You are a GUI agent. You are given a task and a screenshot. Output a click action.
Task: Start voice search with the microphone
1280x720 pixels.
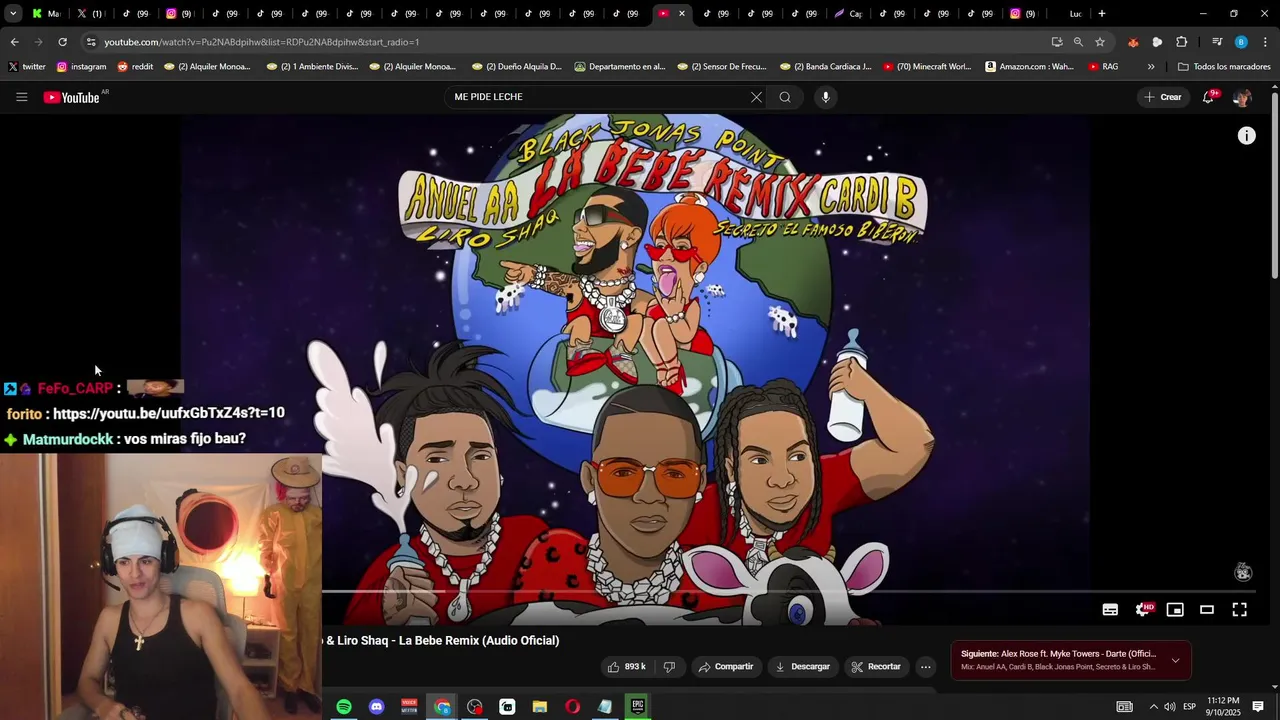[825, 97]
